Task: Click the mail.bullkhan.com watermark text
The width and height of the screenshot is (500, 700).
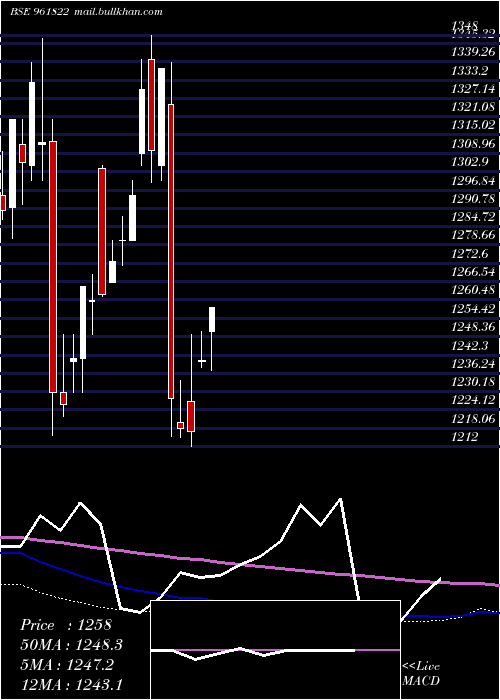Action: tap(119, 12)
